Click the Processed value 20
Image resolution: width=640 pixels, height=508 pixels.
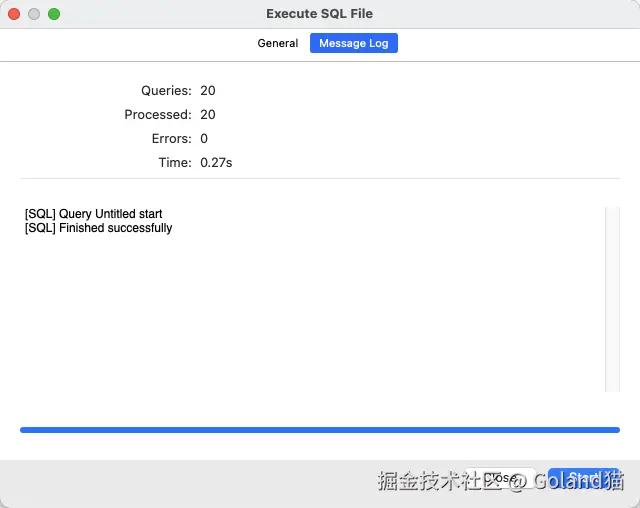(208, 115)
